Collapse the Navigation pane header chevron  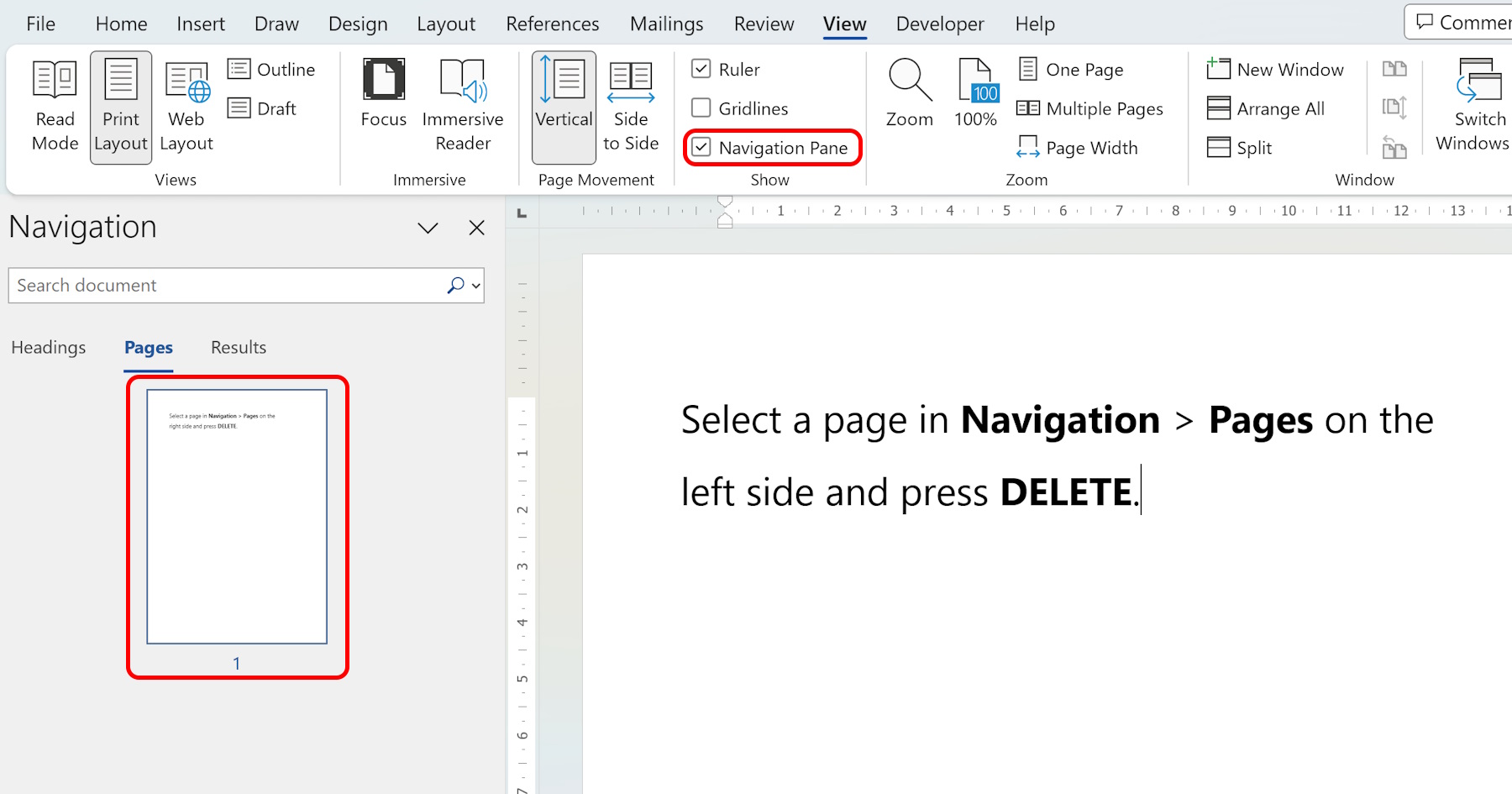[x=428, y=227]
